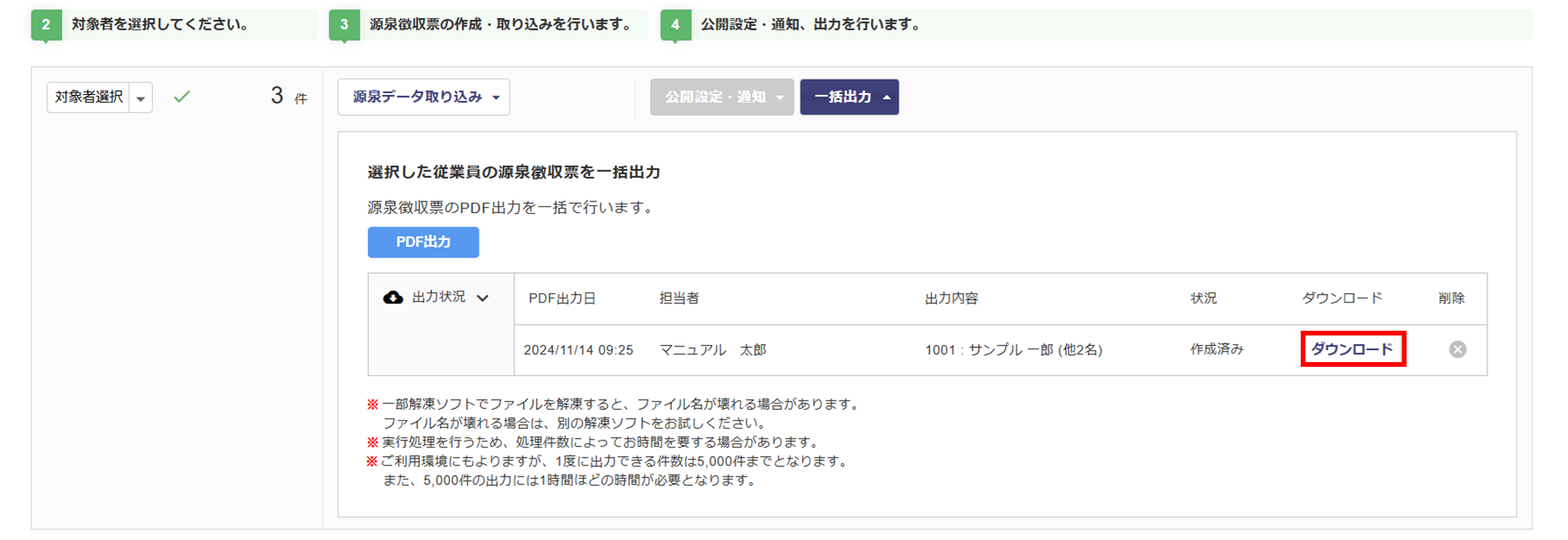Select step 4 公開設定・通知、出力
The width and height of the screenshot is (1568, 540).
click(1096, 25)
